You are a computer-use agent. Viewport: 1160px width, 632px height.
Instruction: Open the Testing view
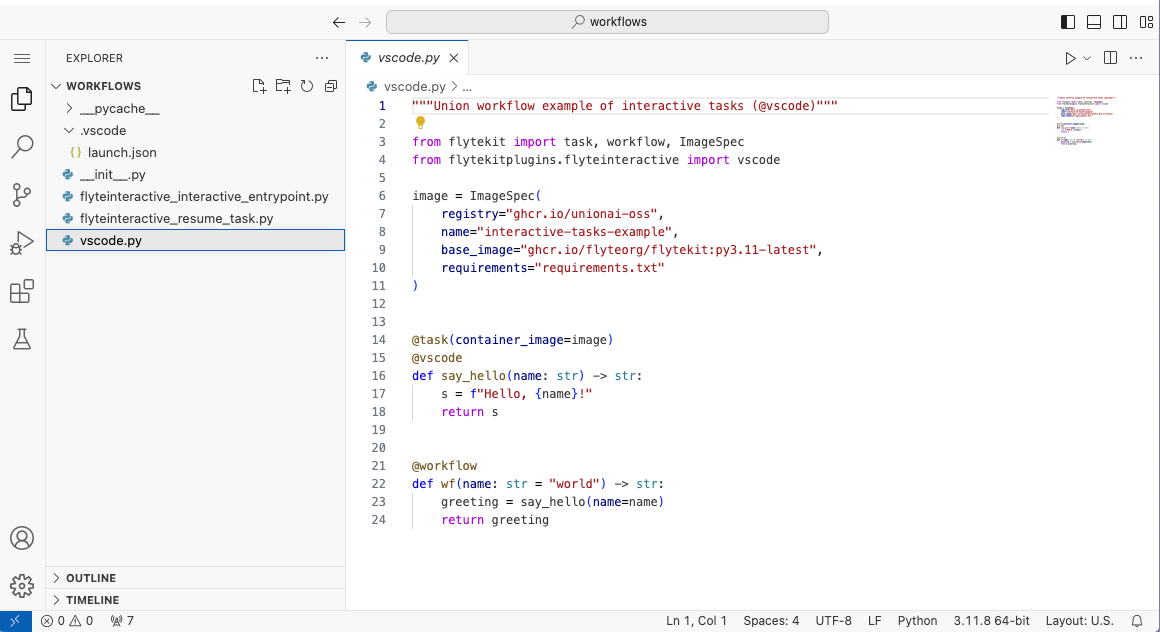[22, 339]
